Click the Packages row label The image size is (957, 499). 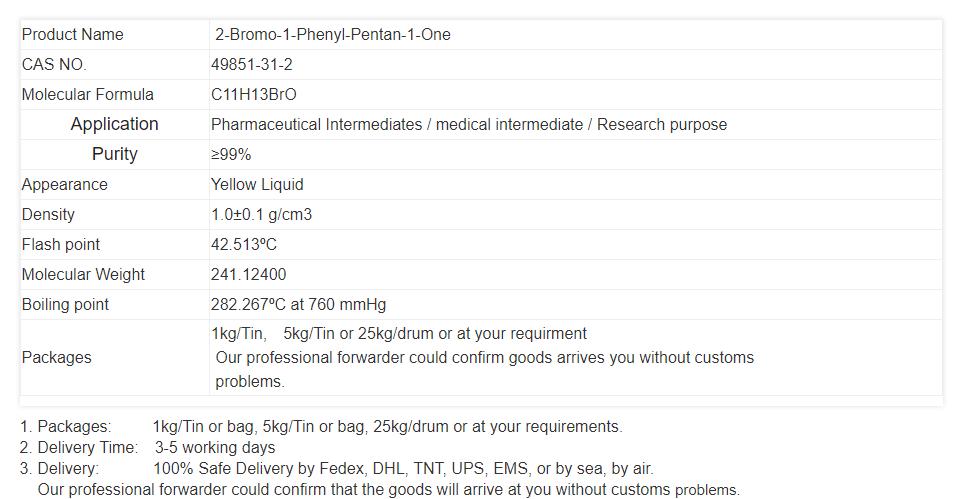pyautogui.click(x=56, y=358)
